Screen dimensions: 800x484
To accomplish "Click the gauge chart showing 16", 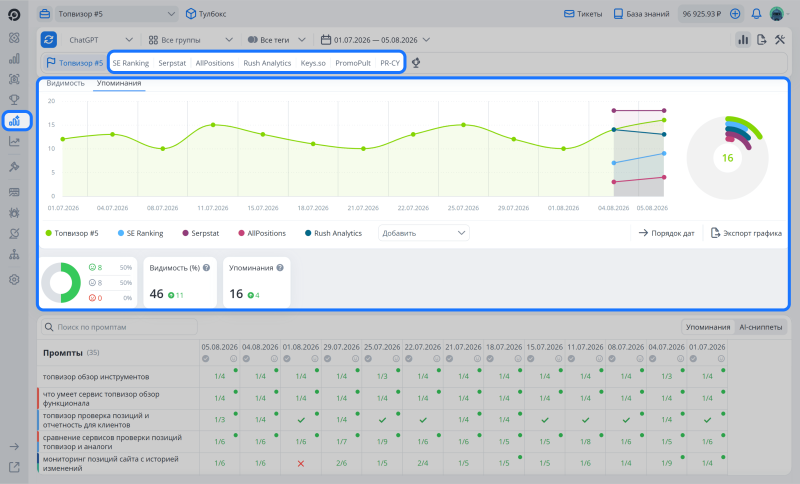I will click(728, 158).
